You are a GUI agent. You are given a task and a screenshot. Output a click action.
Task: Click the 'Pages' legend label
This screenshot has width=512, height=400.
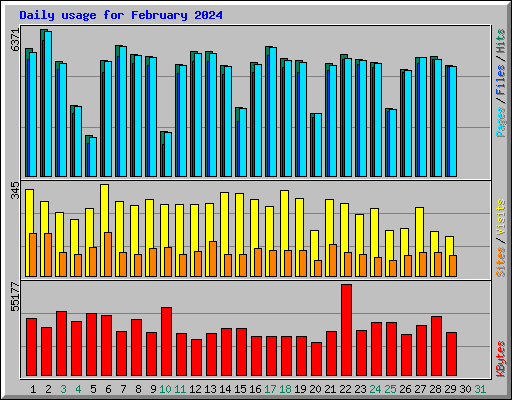point(501,122)
